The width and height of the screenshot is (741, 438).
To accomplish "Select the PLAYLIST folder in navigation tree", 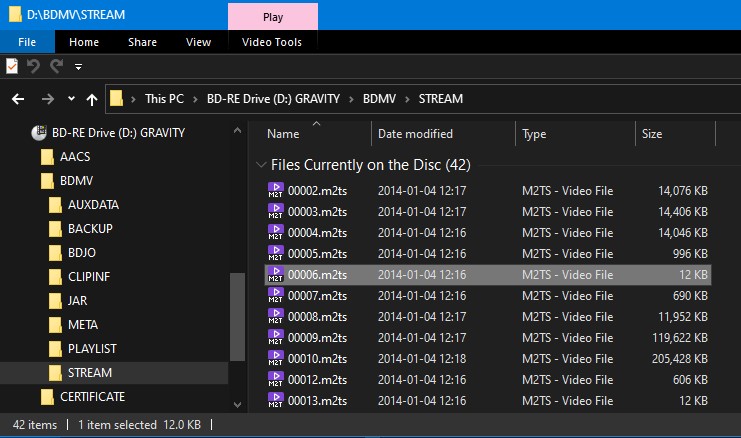I will click(x=92, y=348).
